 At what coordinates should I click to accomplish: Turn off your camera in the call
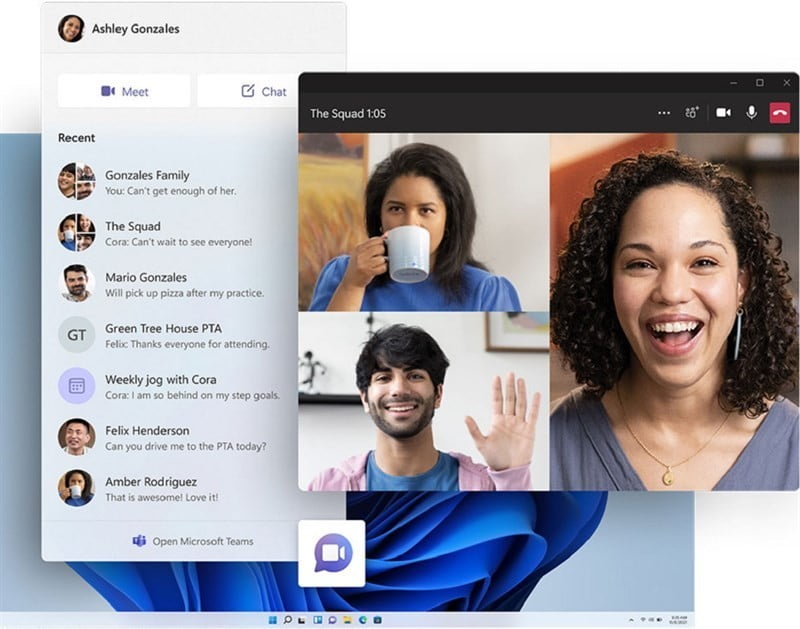(723, 112)
